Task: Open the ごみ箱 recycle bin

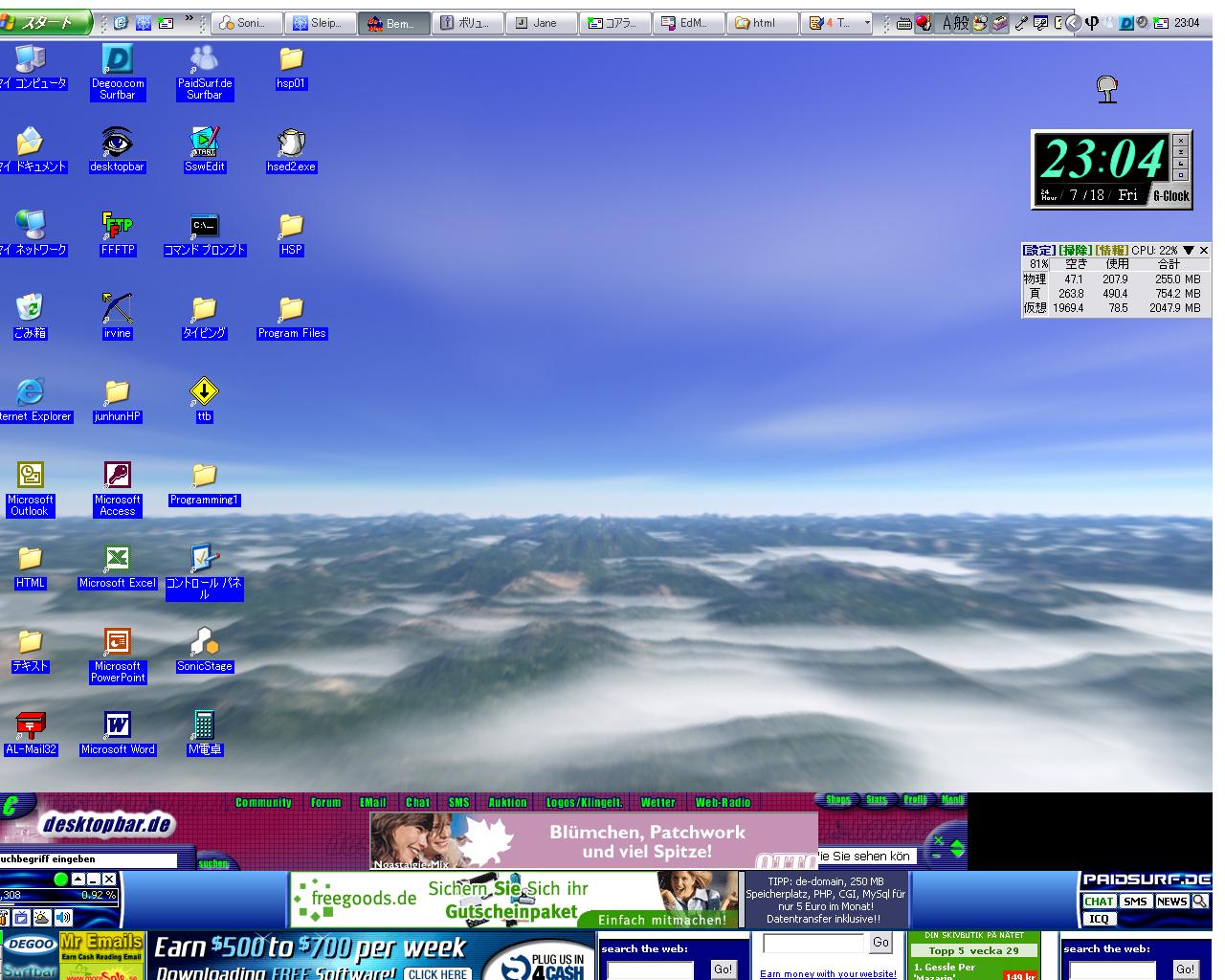Action: pyautogui.click(x=30, y=316)
